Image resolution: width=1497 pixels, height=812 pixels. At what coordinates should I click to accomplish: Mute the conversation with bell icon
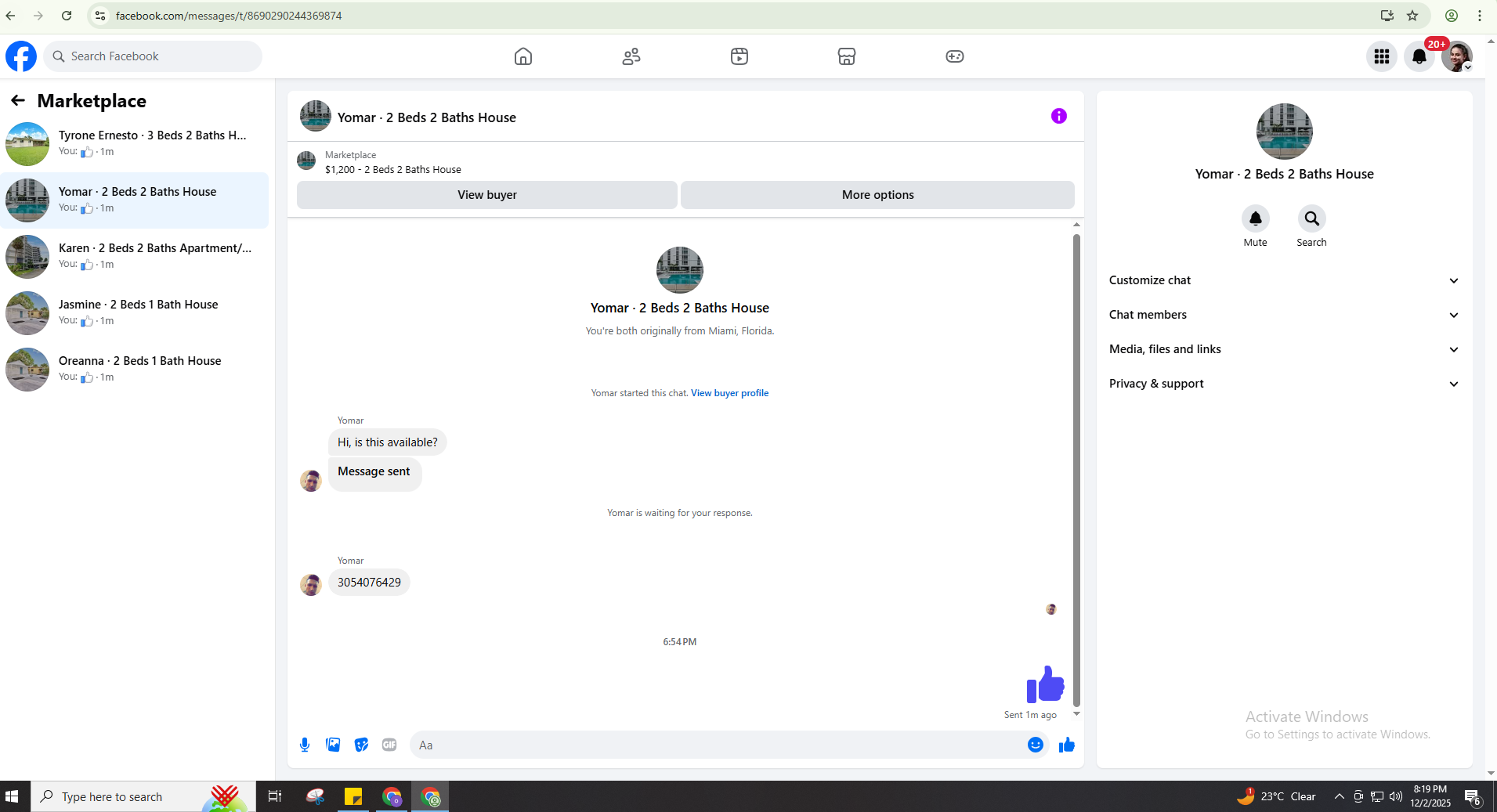(x=1256, y=218)
